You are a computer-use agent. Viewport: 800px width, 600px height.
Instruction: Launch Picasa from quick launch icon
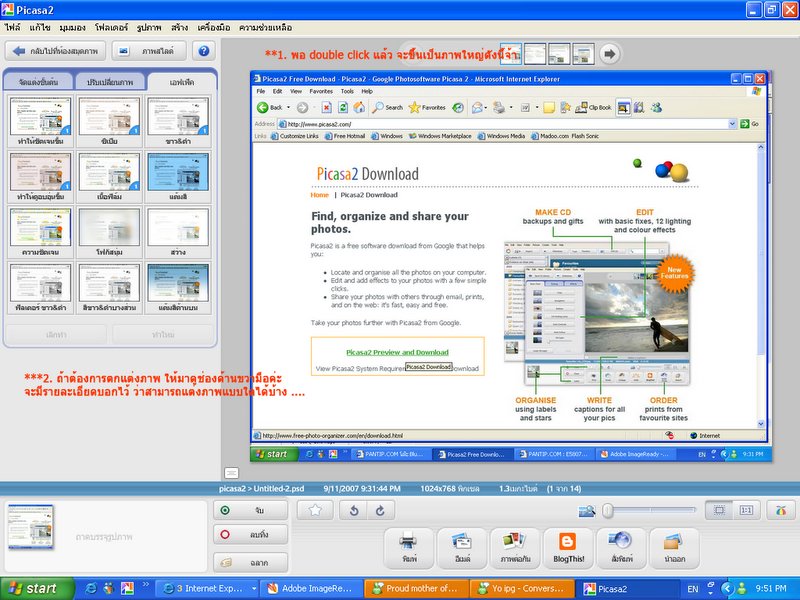click(127, 589)
